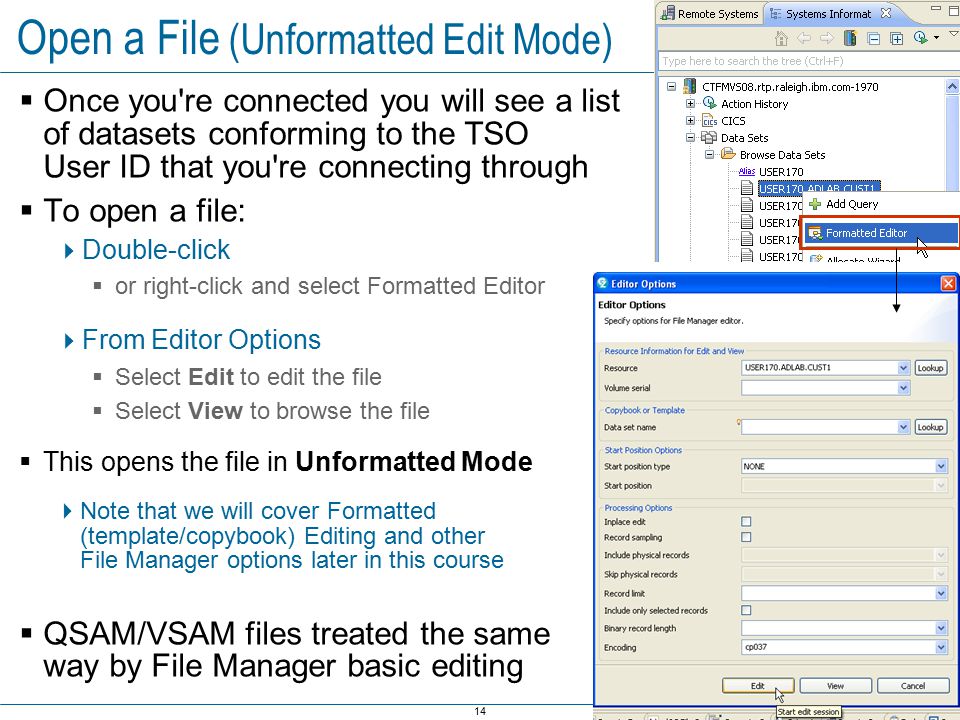Viewport: 960px width, 720px height.
Task: Click the Alias icon beside USER170
Action: tap(747, 171)
